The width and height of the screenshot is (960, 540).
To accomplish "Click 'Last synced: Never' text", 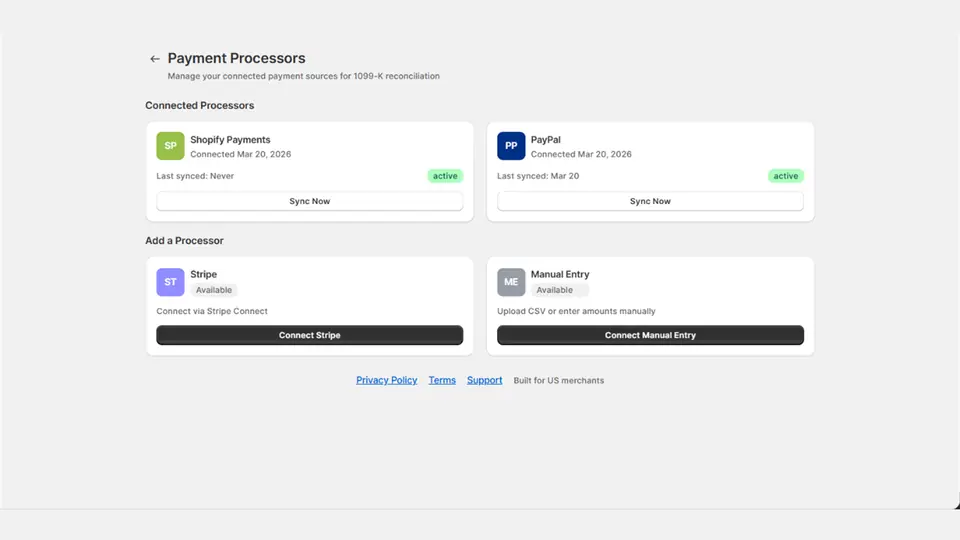I will pyautogui.click(x=195, y=176).
